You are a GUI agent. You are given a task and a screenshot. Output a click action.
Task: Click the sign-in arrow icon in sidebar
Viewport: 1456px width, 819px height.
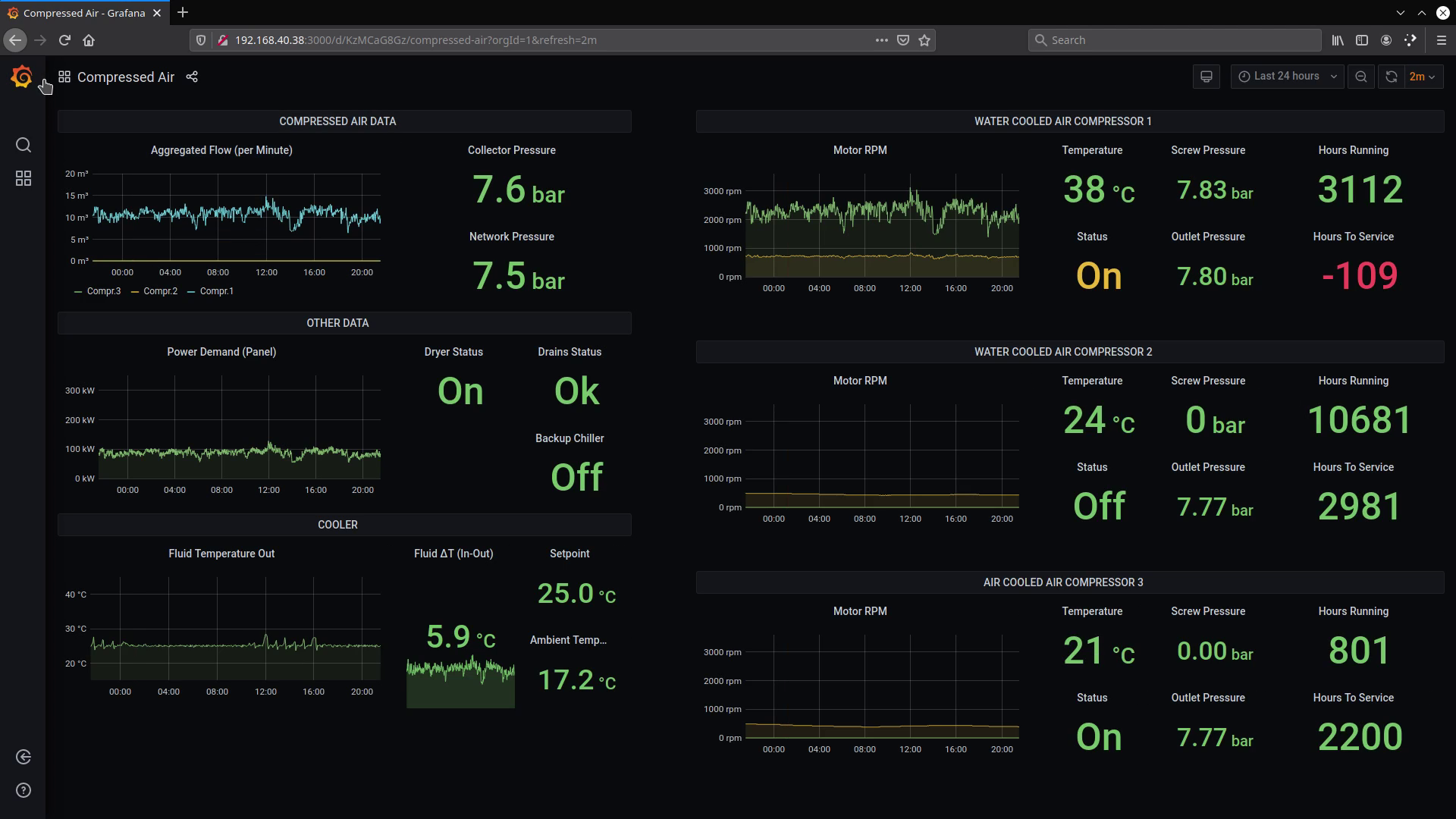[24, 757]
